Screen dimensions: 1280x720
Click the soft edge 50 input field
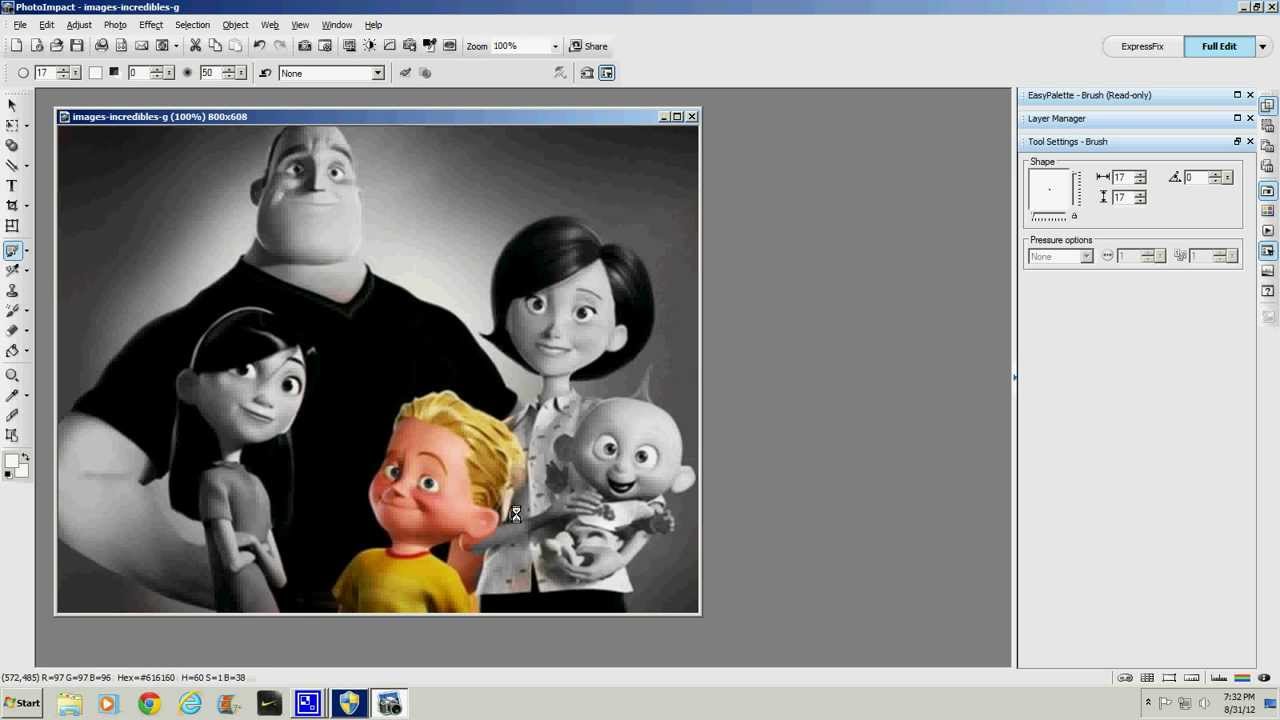[x=209, y=73]
